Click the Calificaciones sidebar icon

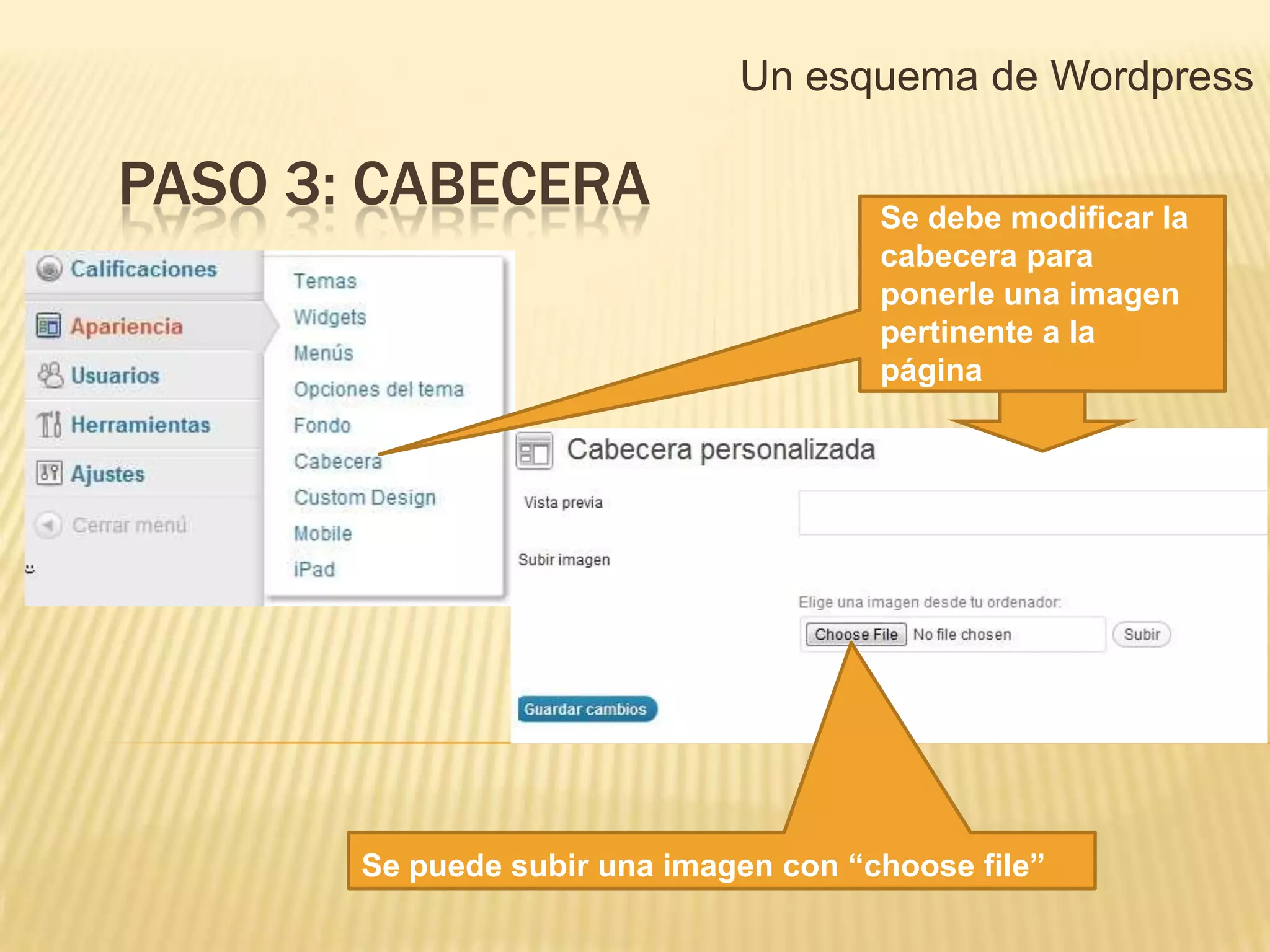[49, 269]
